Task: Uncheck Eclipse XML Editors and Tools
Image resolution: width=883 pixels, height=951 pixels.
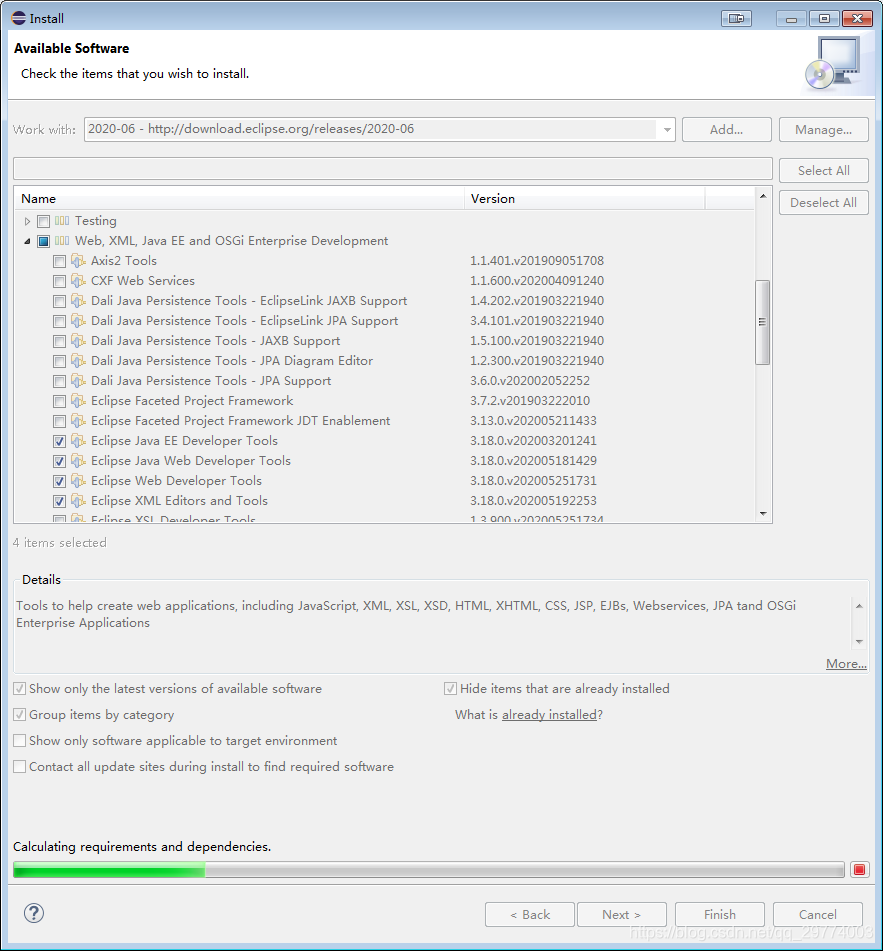Action: [59, 502]
